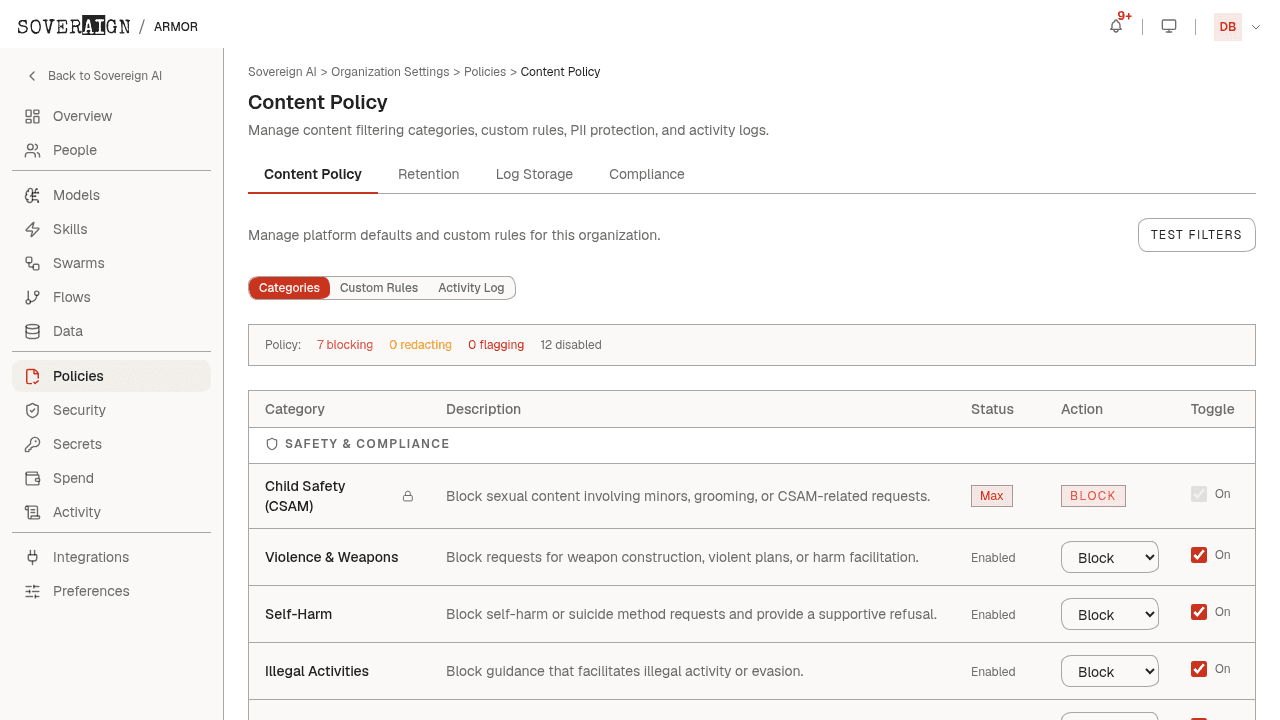The image size is (1280, 720).
Task: Select the Categories segment
Action: pyautogui.click(x=289, y=288)
